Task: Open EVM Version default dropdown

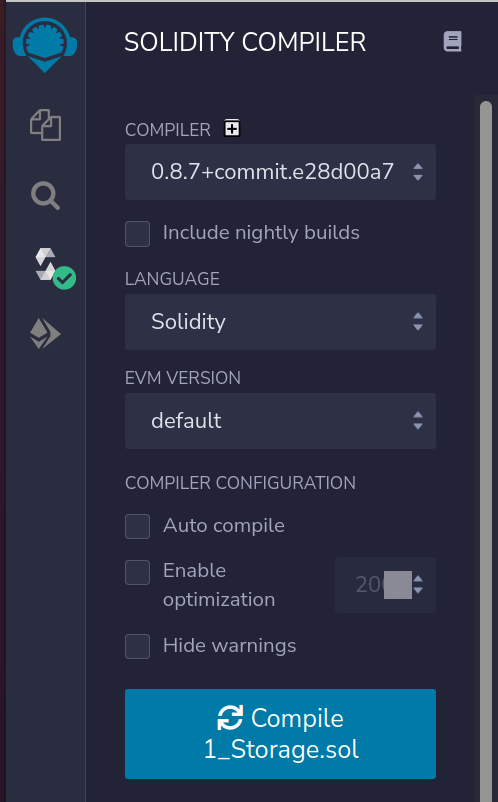Action: pyautogui.click(x=280, y=421)
